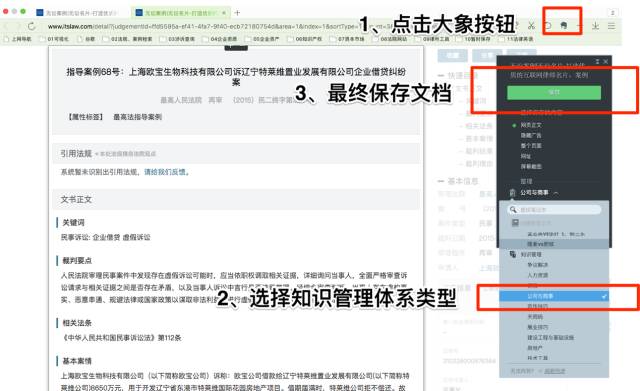Select the 屏幕截图 clip option
Image resolution: width=640 pixels, height=391 pixels.
click(531, 167)
